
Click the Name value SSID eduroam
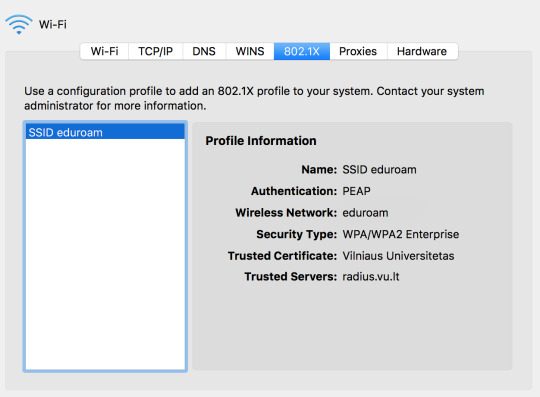point(379,170)
